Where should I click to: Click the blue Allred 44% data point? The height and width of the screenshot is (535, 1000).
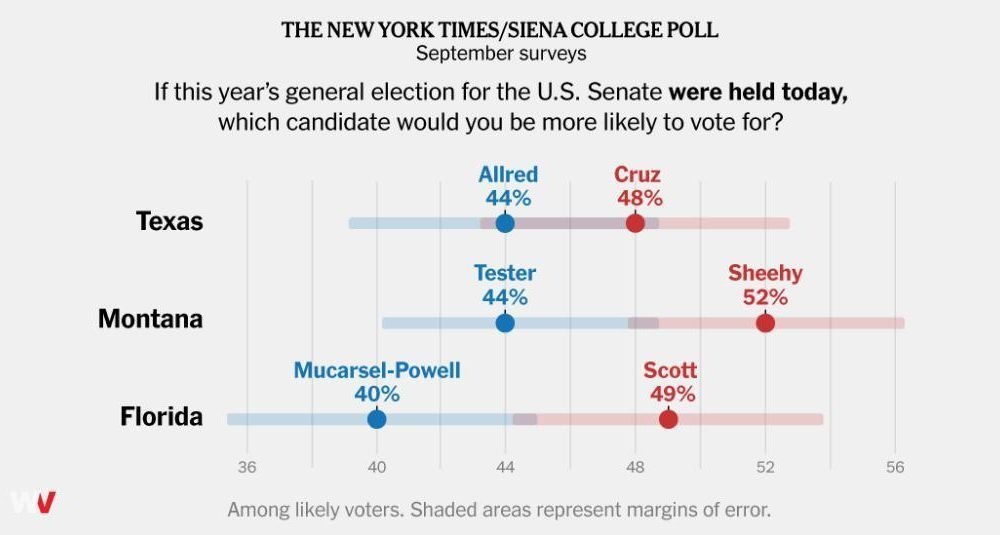(505, 223)
